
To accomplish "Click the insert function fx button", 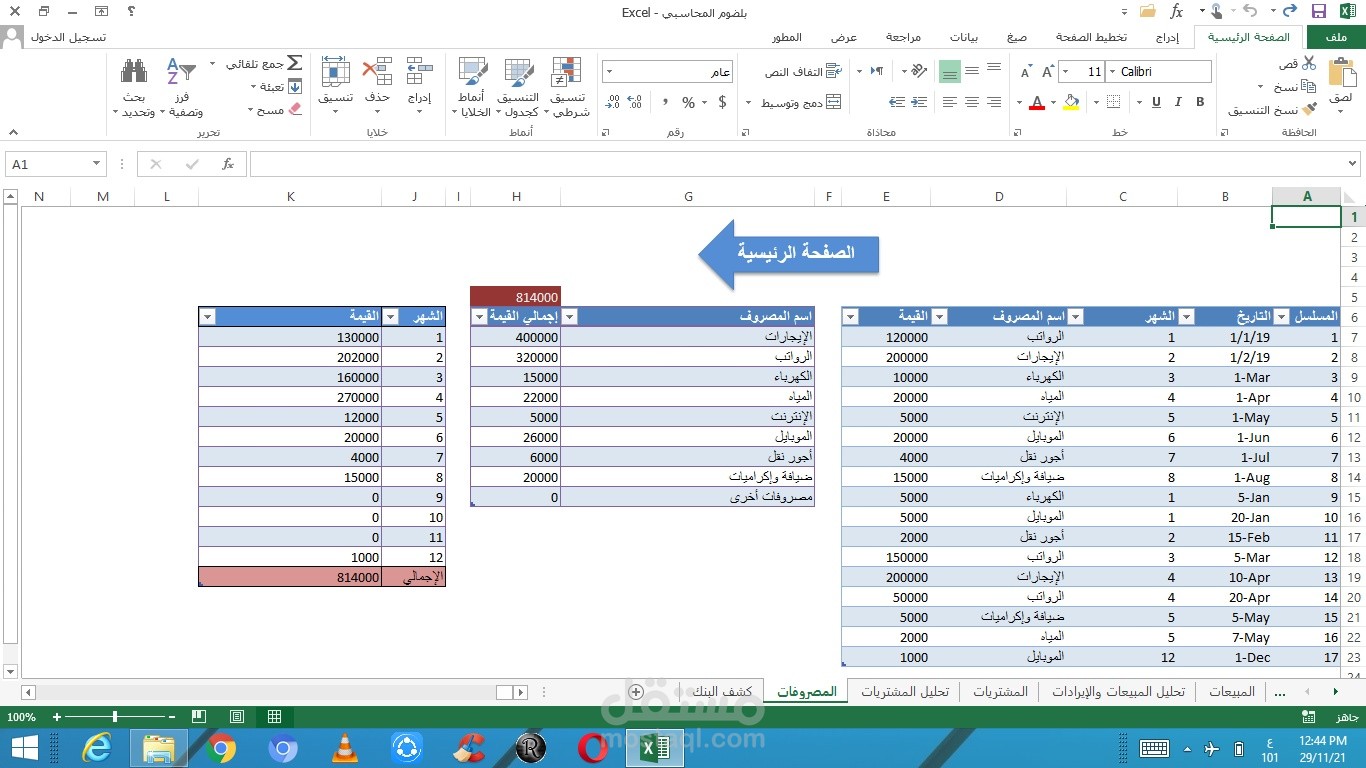I will click(228, 164).
